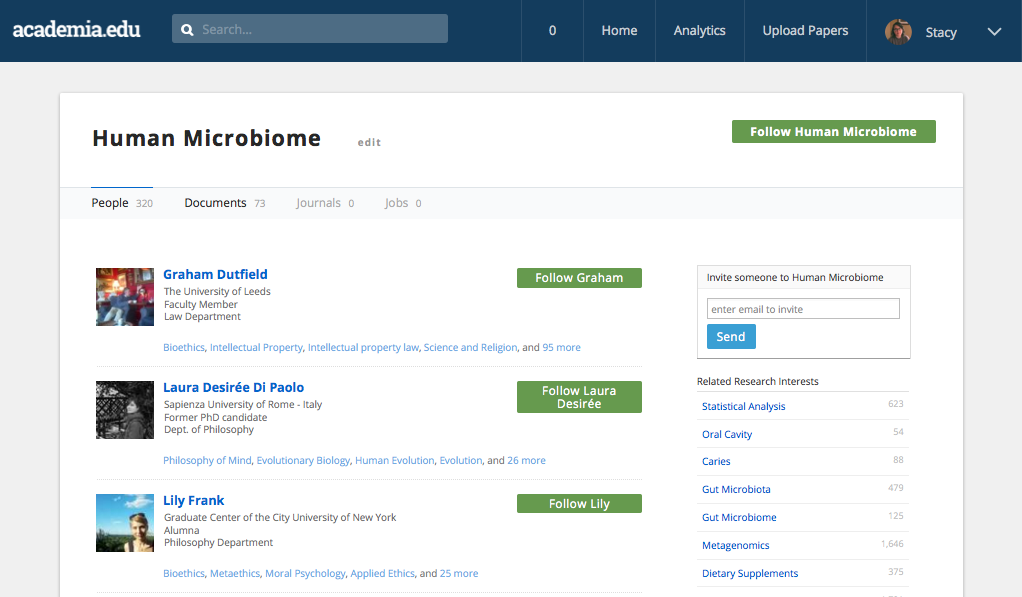Expand Graham's '95 more' interests link
The height and width of the screenshot is (597, 1022).
click(561, 348)
